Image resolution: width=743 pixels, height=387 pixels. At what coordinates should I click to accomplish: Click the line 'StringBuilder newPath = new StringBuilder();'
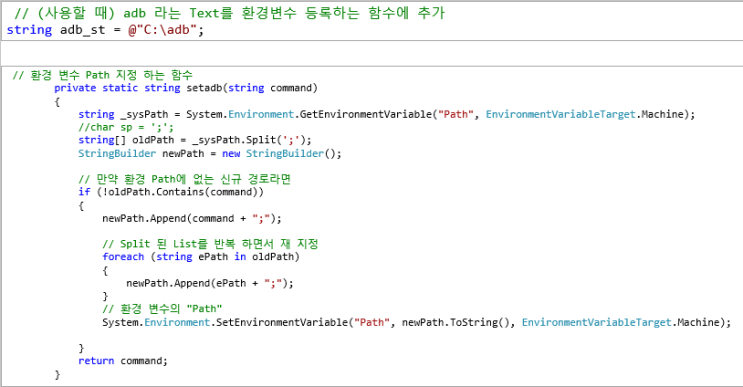(209, 153)
